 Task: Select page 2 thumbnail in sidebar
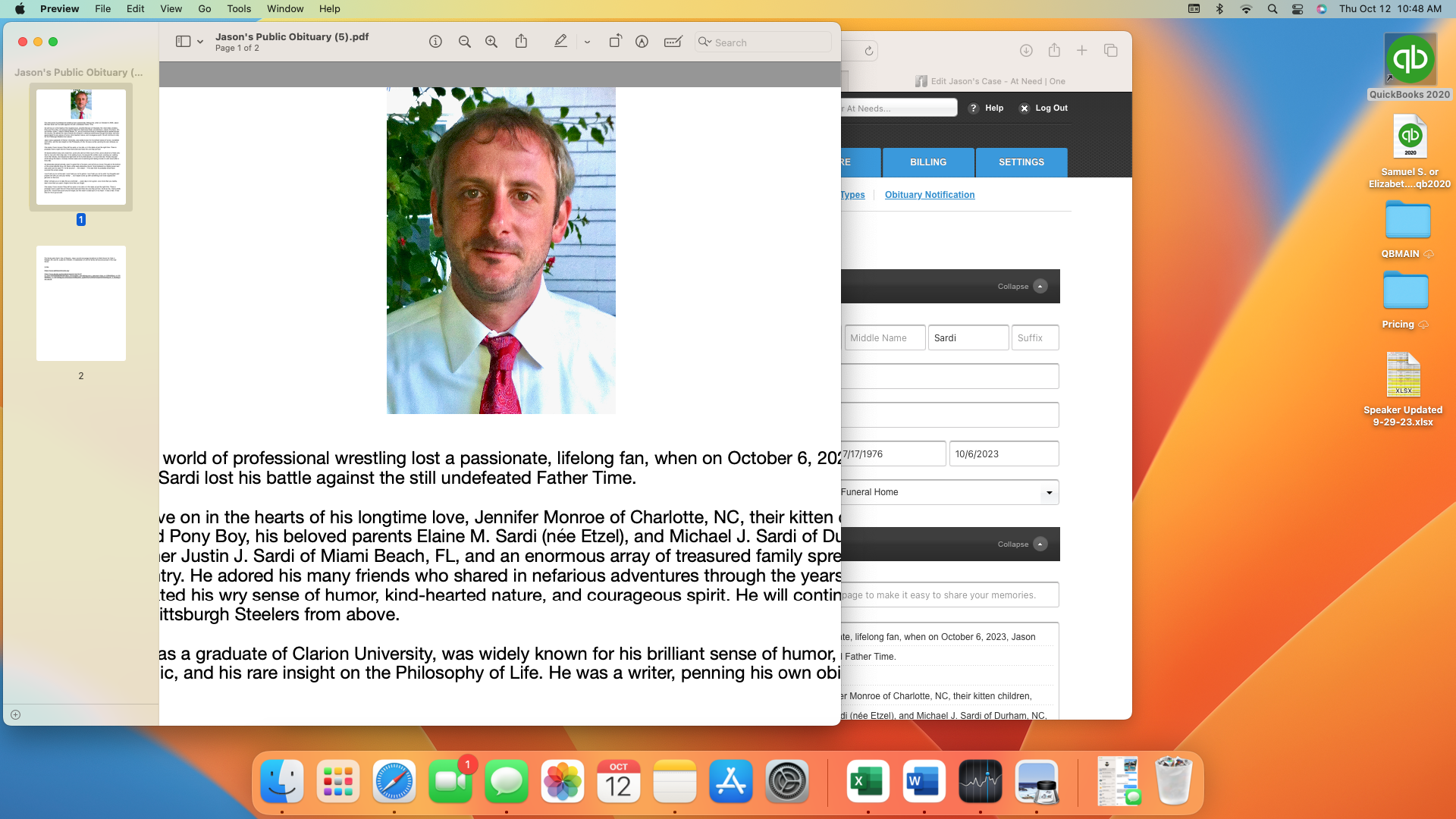tap(81, 303)
